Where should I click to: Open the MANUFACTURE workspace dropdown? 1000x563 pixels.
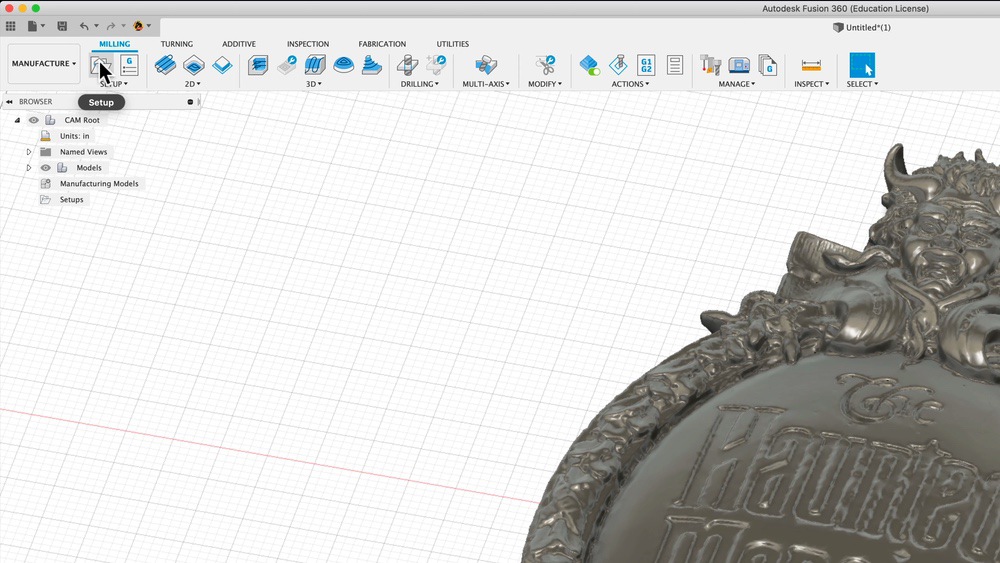44,64
